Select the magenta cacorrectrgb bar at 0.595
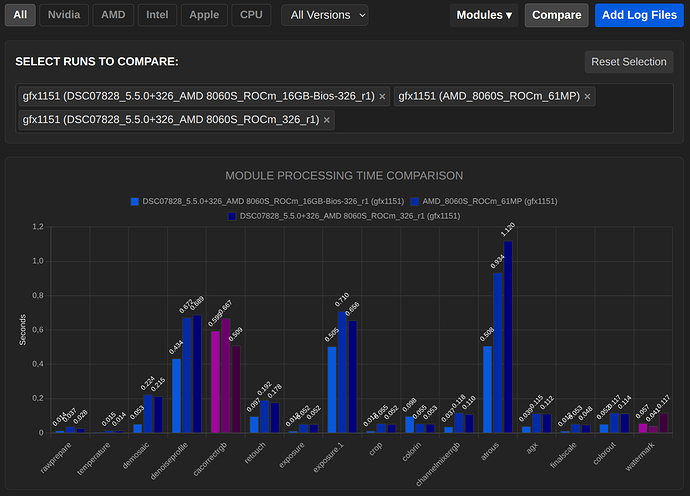690x496 pixels. (215, 382)
